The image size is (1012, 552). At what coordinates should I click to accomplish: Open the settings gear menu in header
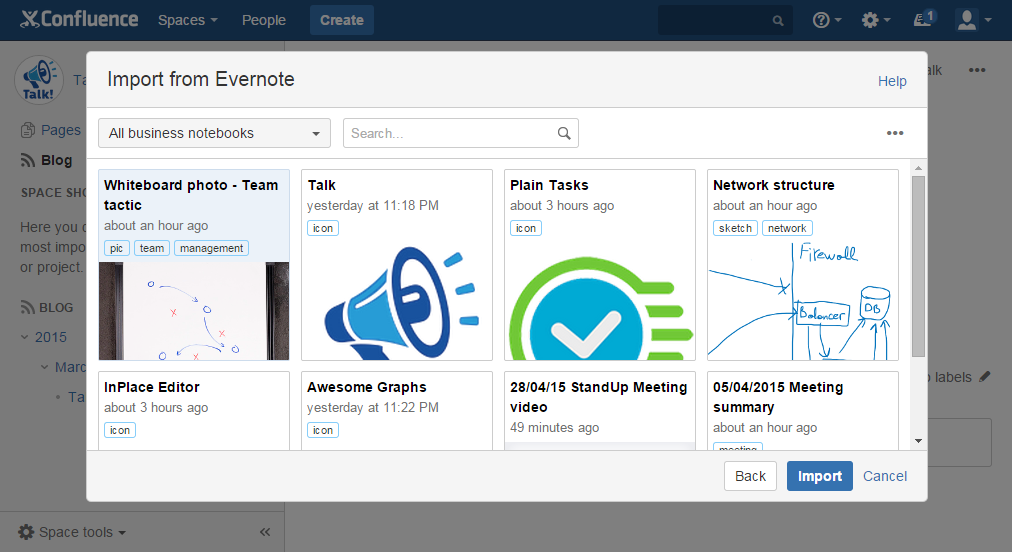point(870,20)
